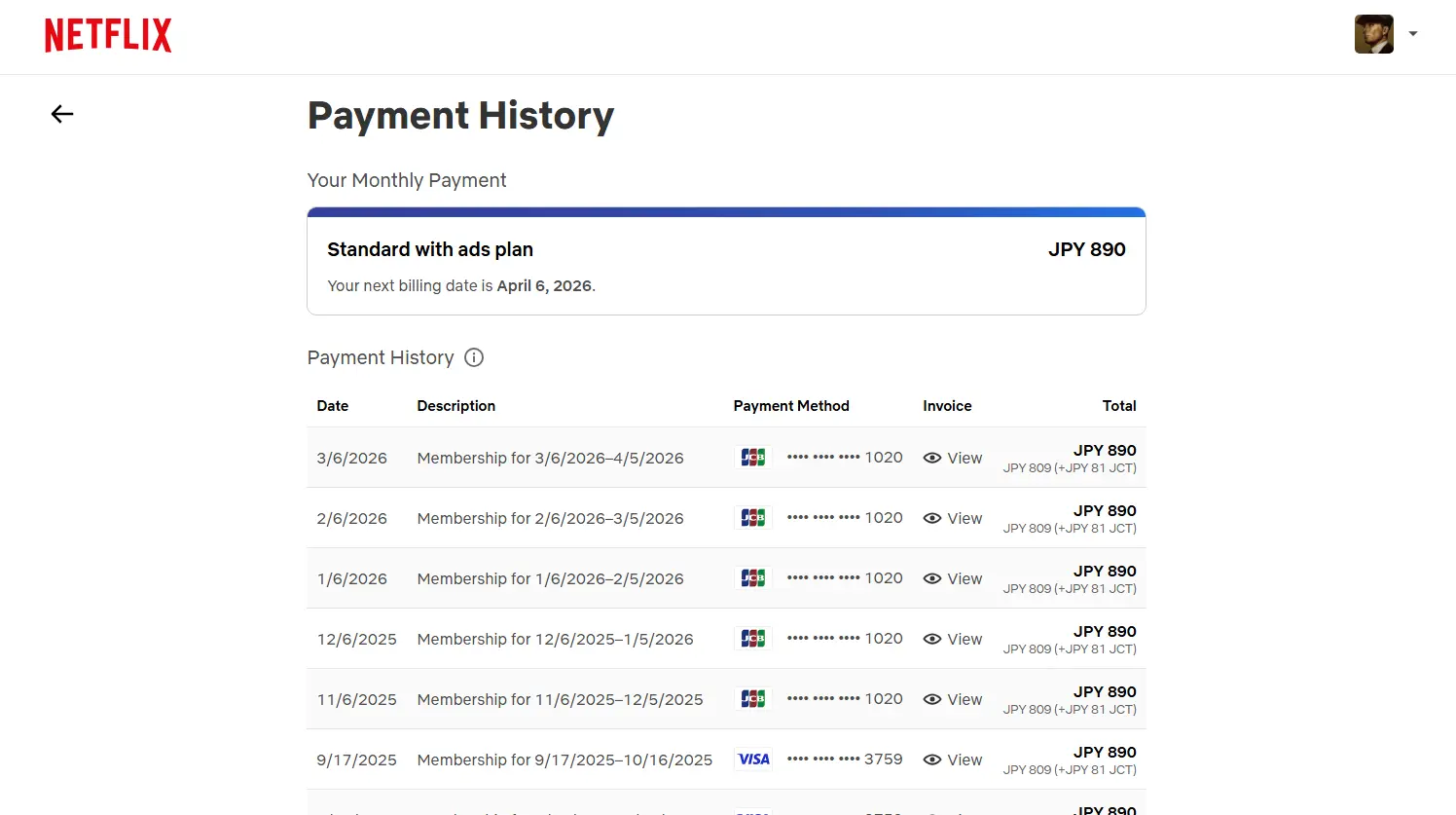Click eye icon on 1/6/2026 row

tap(932, 578)
